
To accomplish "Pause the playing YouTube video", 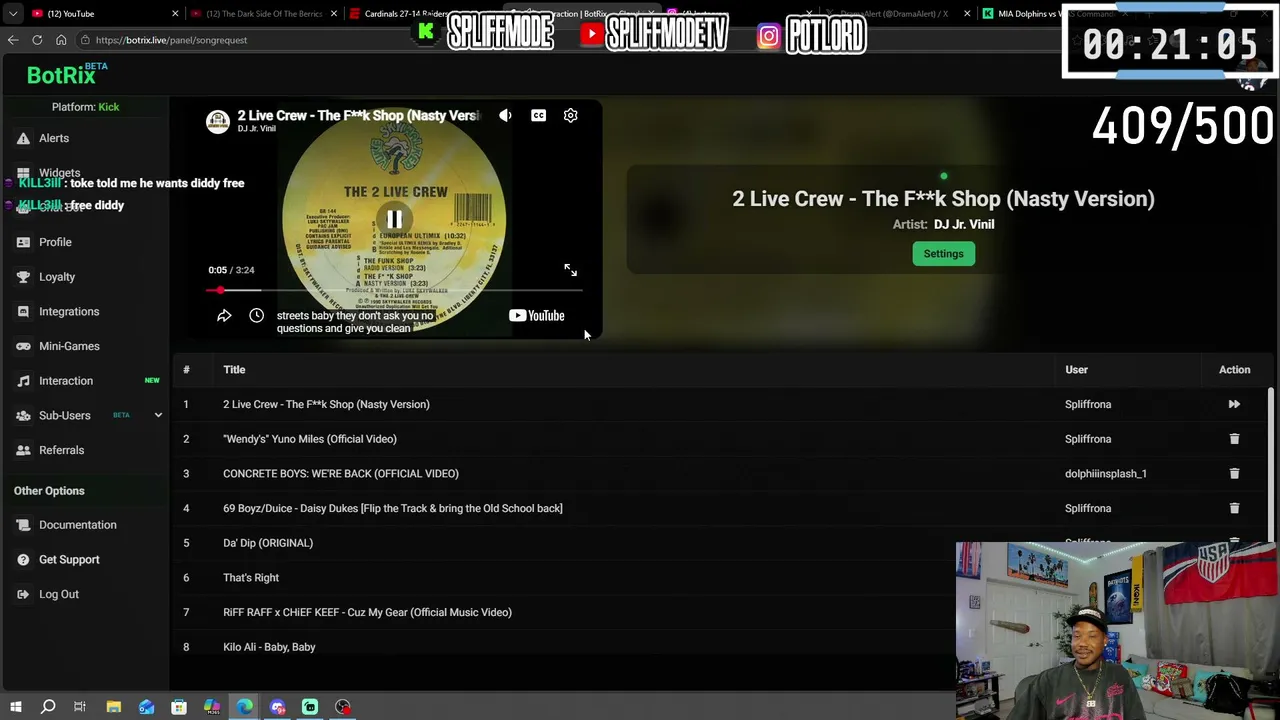I will point(394,219).
